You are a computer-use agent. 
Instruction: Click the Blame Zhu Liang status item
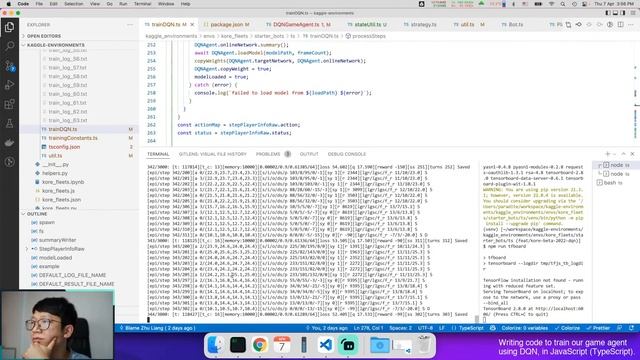157,328
